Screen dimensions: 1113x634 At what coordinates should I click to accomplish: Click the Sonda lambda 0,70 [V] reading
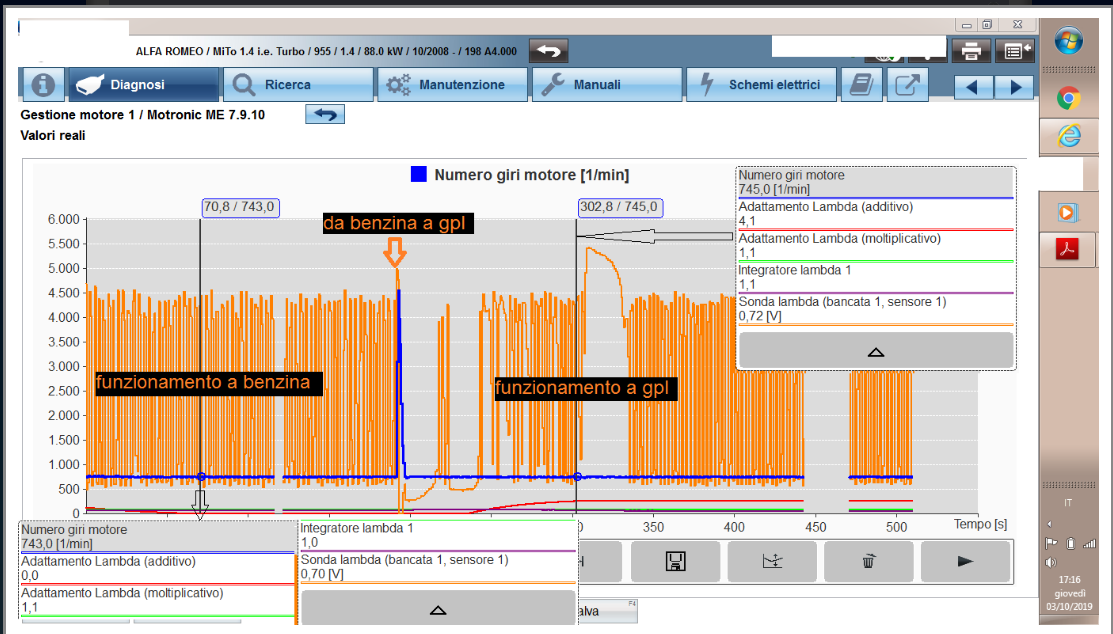322,574
